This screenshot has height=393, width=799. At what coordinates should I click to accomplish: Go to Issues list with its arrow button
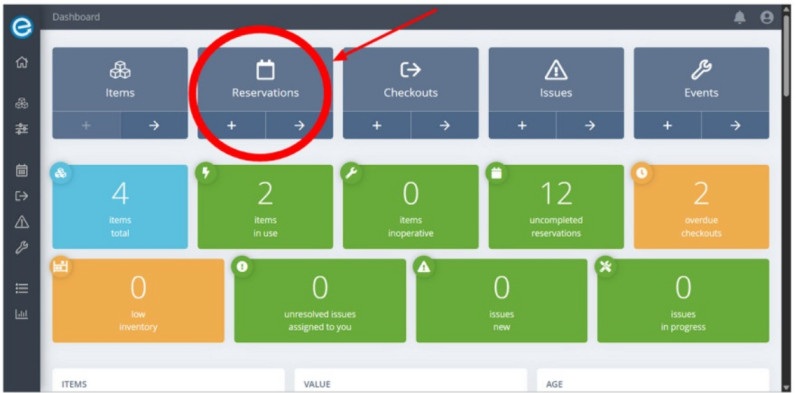pos(590,125)
